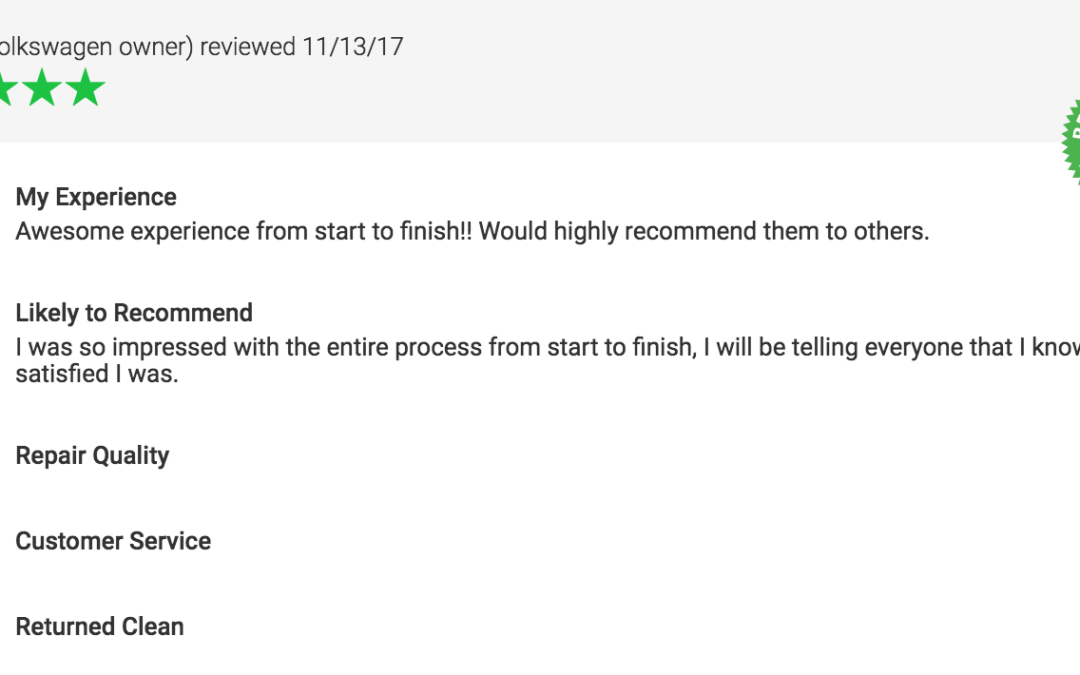Click the Repair Quality heading
The width and height of the screenshot is (1080, 675).
pos(92,456)
